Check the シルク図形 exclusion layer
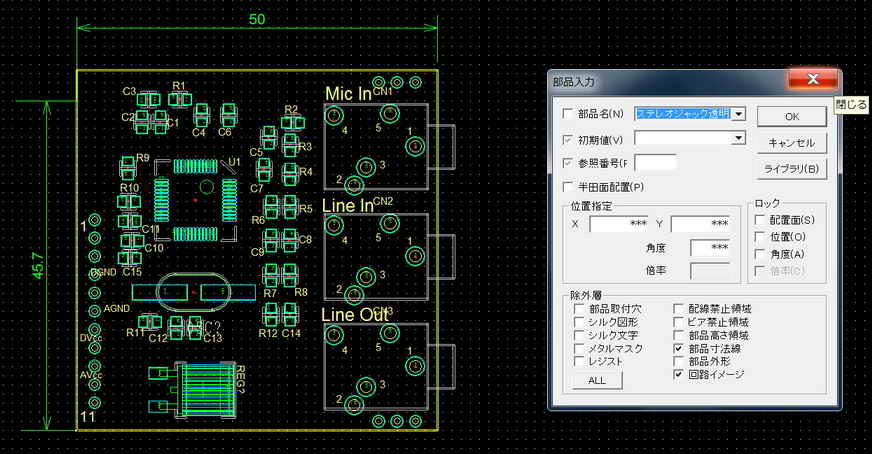 tap(579, 323)
